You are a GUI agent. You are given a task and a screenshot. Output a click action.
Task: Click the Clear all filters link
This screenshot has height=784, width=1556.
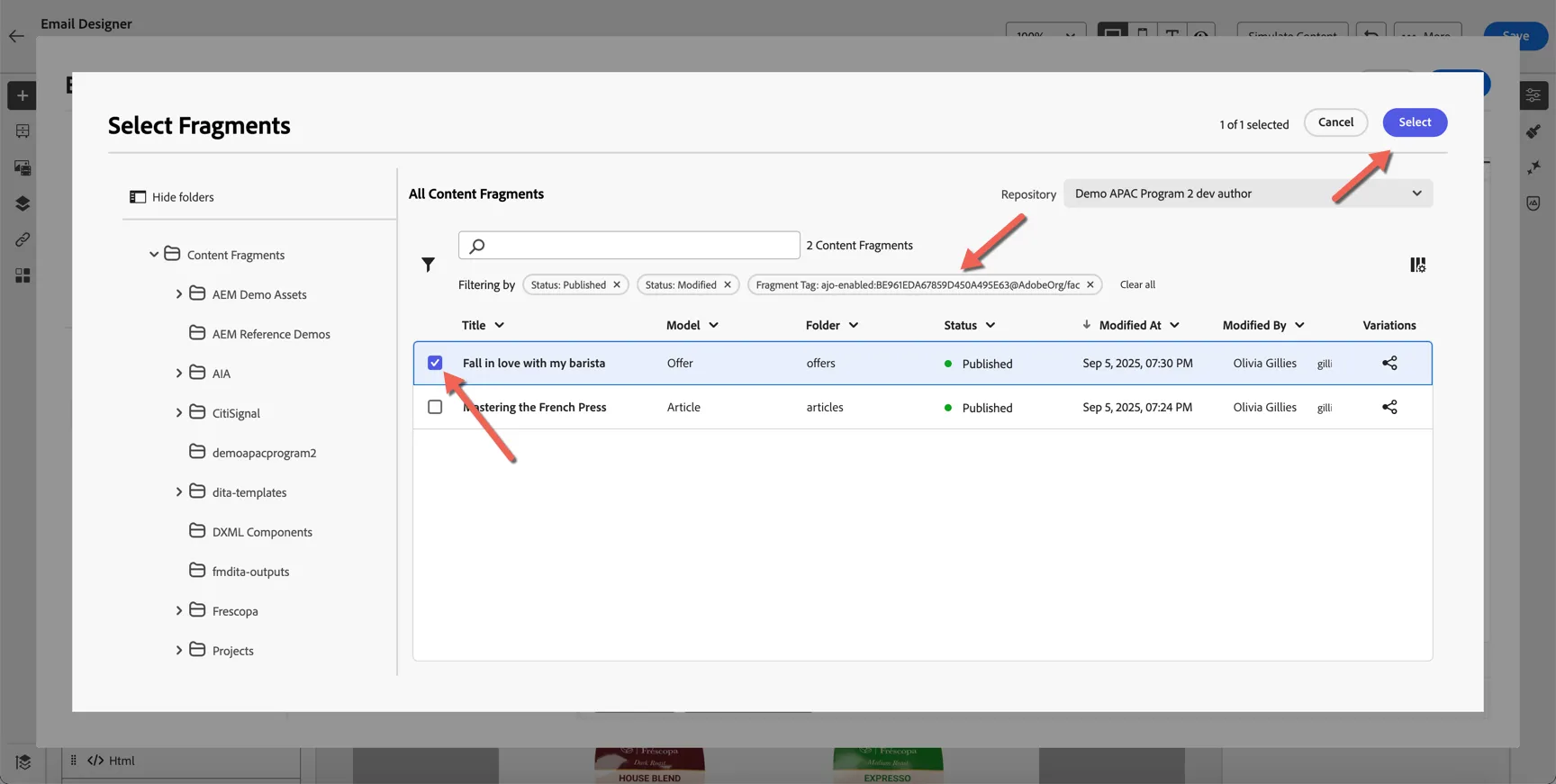[1137, 284]
